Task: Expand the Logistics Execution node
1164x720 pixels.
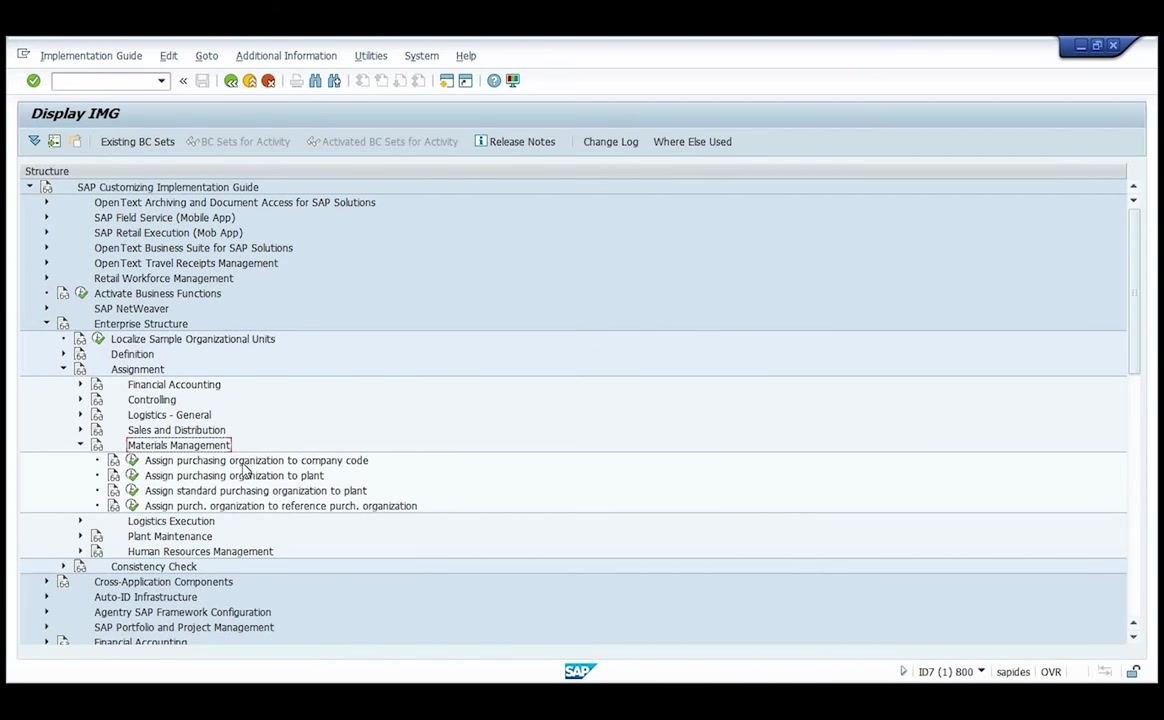Action: pyautogui.click(x=80, y=520)
